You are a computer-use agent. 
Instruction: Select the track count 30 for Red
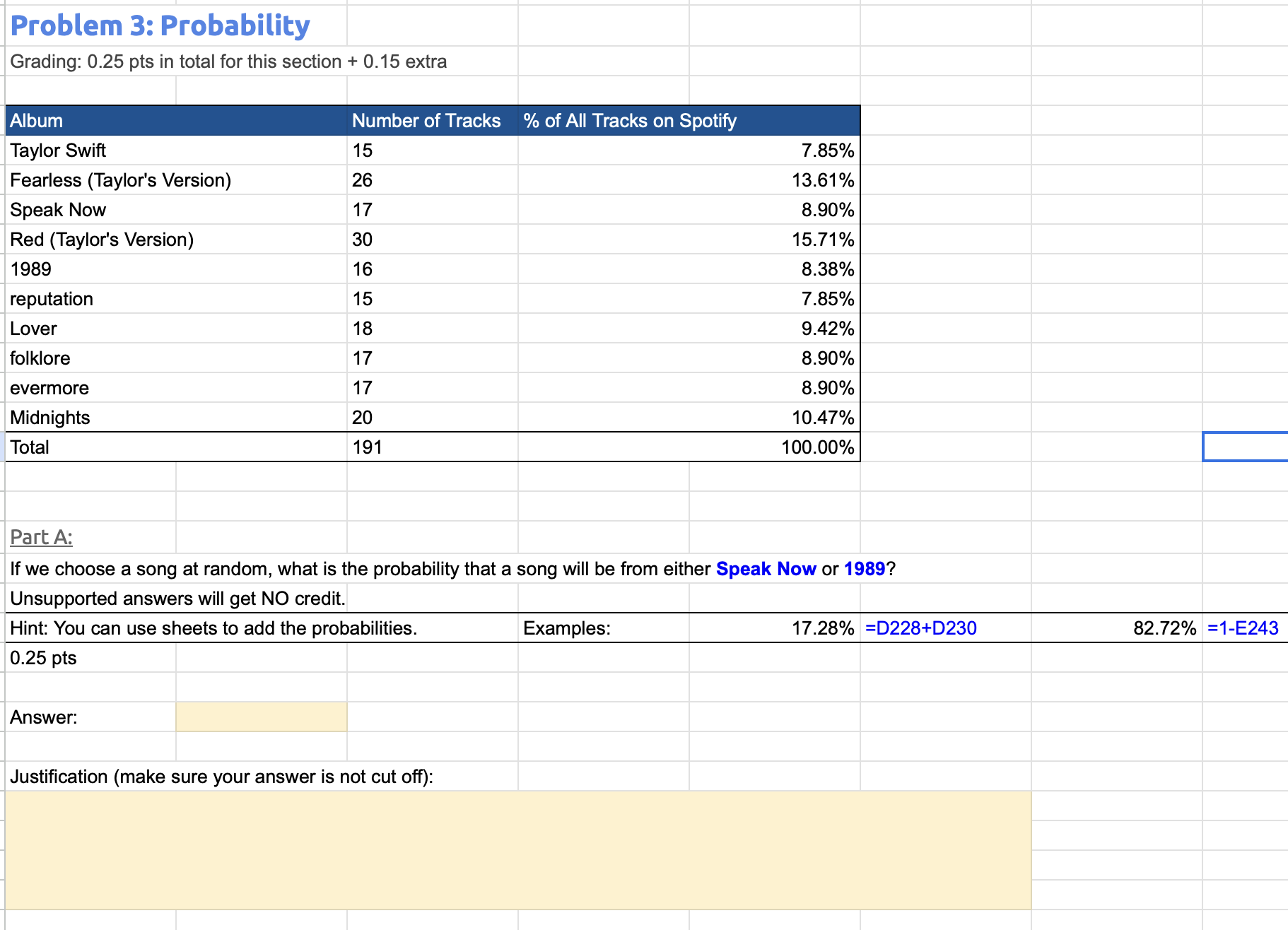coord(433,240)
